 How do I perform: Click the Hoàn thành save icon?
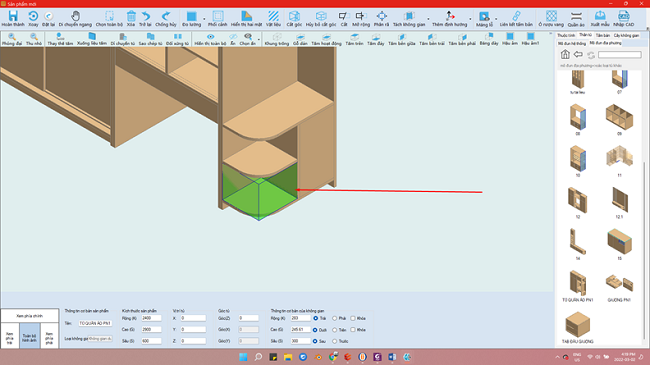[x=13, y=17]
